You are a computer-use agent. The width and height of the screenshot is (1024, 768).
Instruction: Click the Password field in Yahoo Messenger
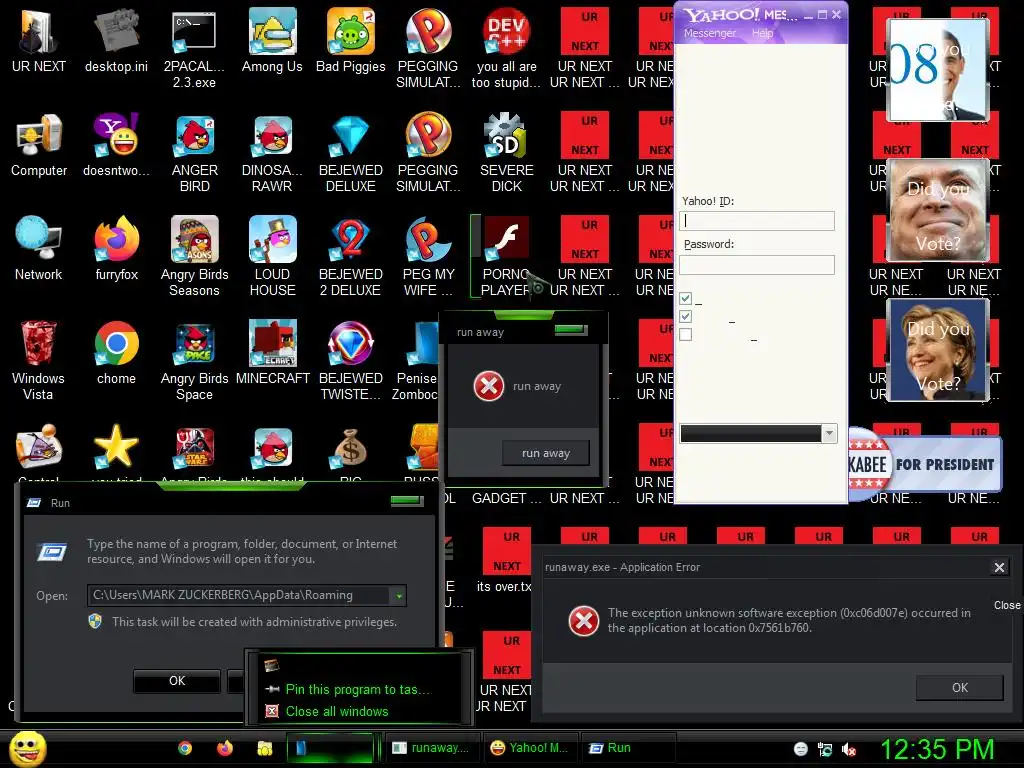point(757,264)
